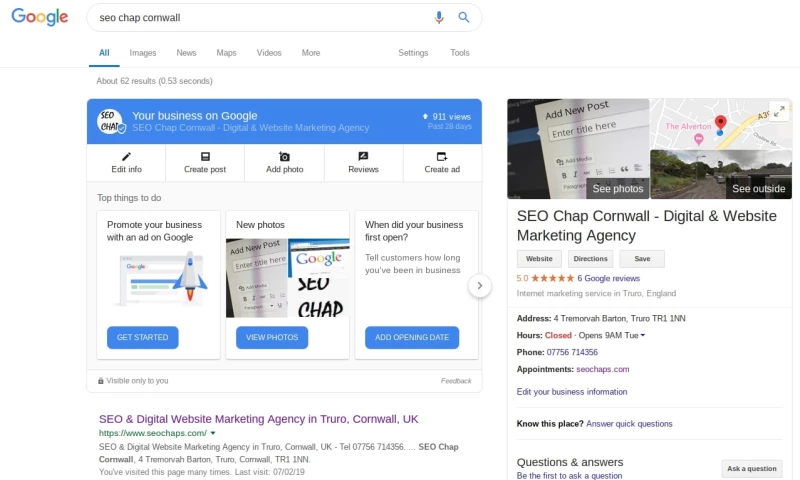Switch to the Maps tab
The height and width of the screenshot is (480, 800).
[x=226, y=53]
